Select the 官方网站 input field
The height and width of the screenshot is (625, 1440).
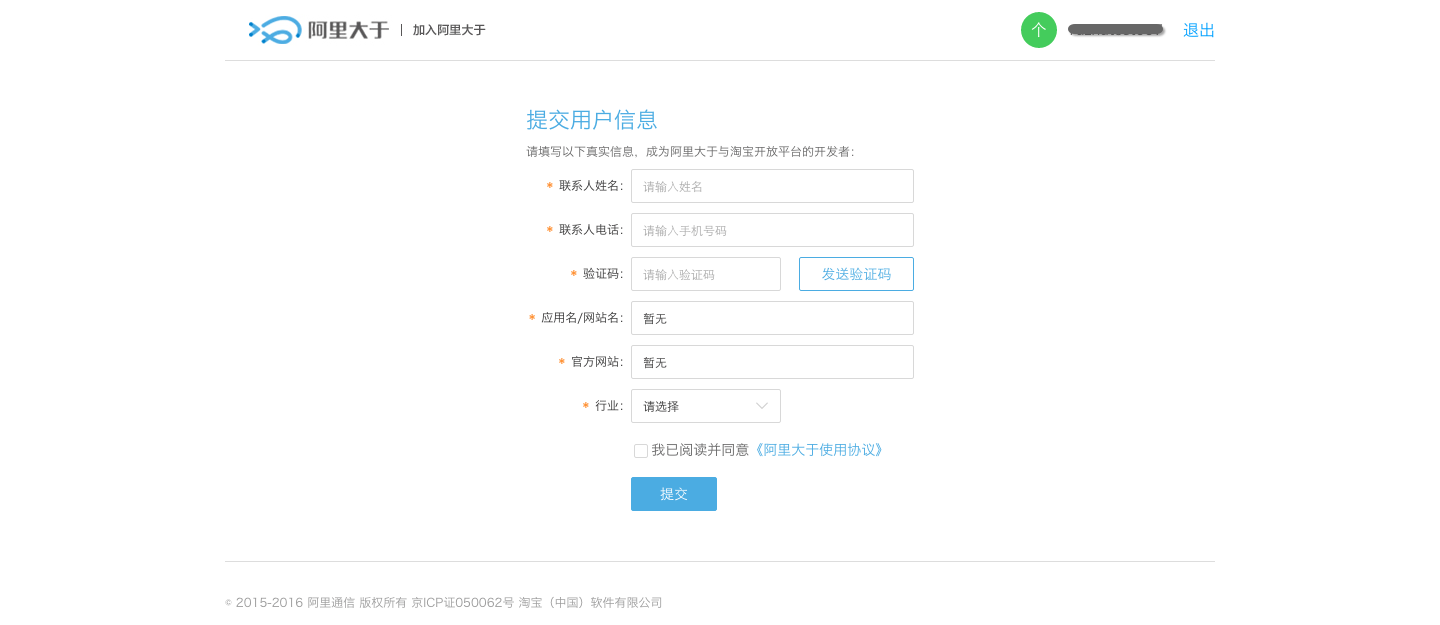coord(772,362)
